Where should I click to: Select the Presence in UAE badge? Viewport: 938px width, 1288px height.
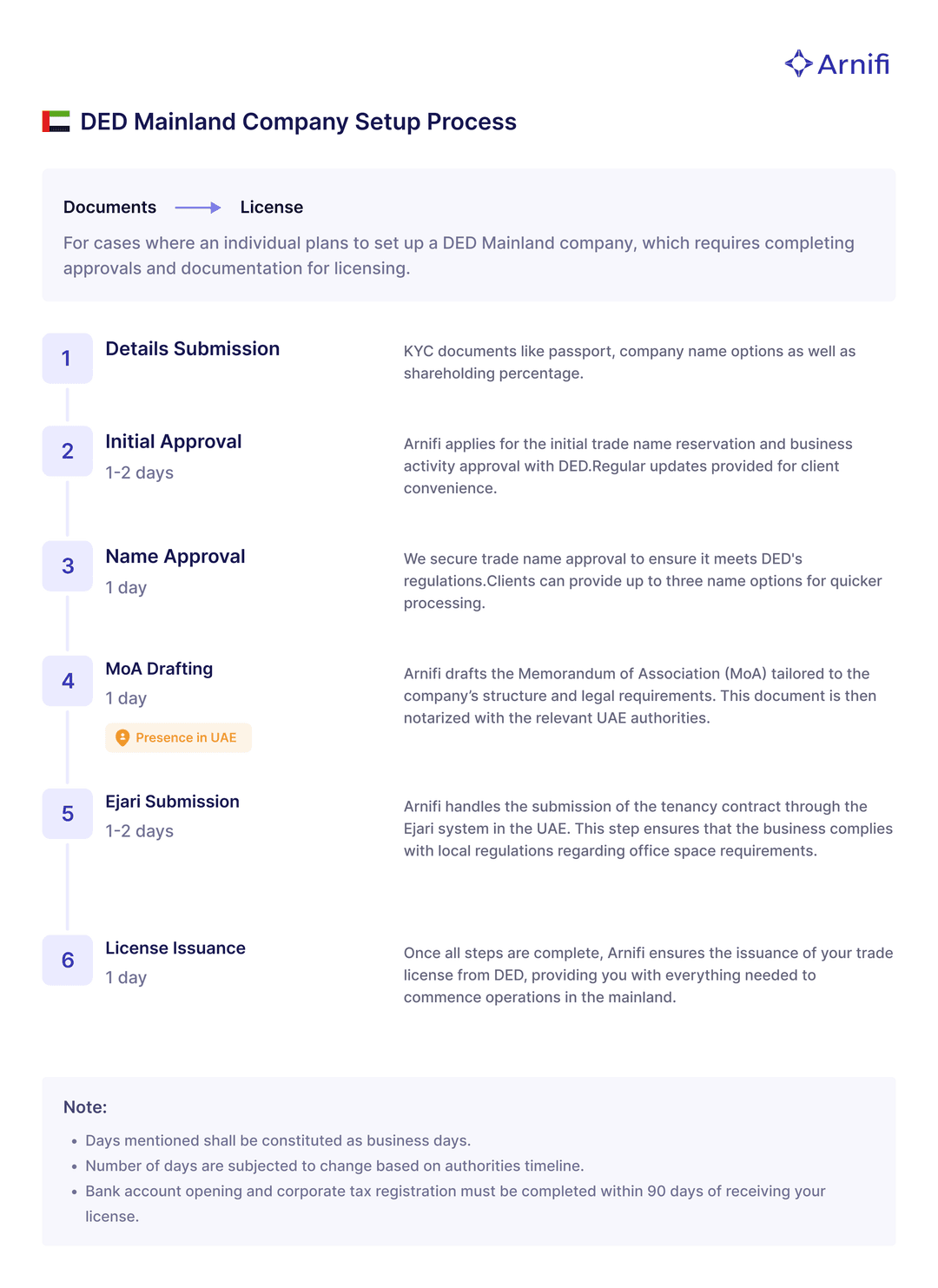tap(179, 737)
